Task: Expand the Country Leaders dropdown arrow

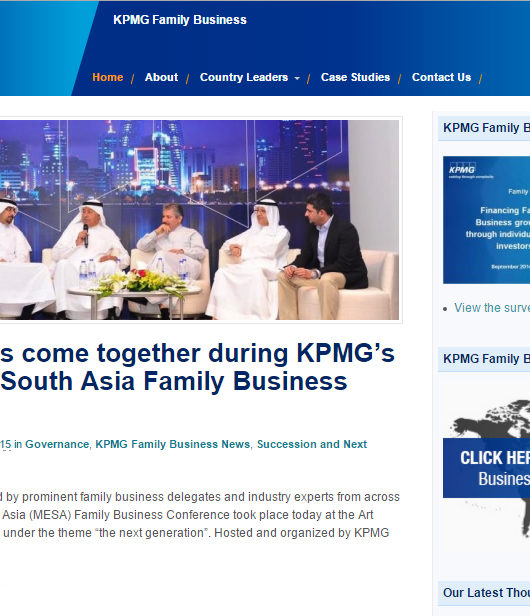Action: 297,79
